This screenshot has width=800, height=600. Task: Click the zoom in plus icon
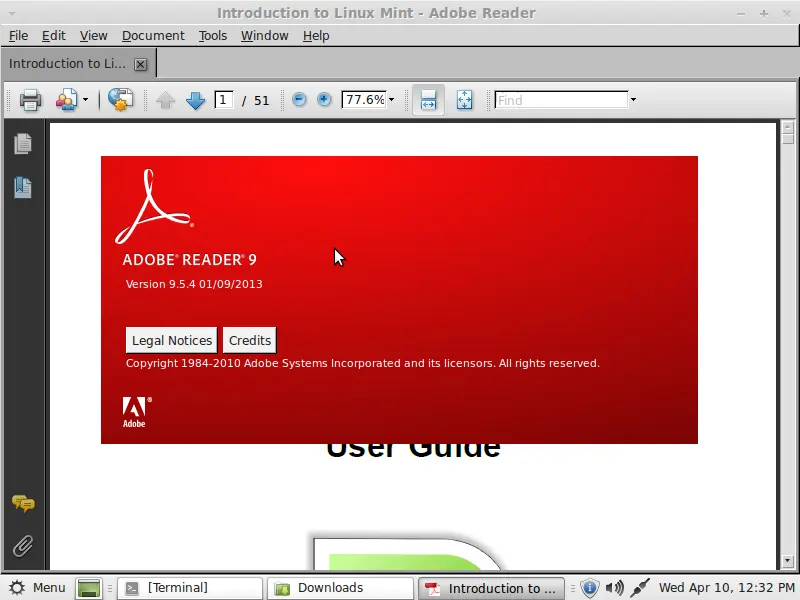tap(324, 99)
